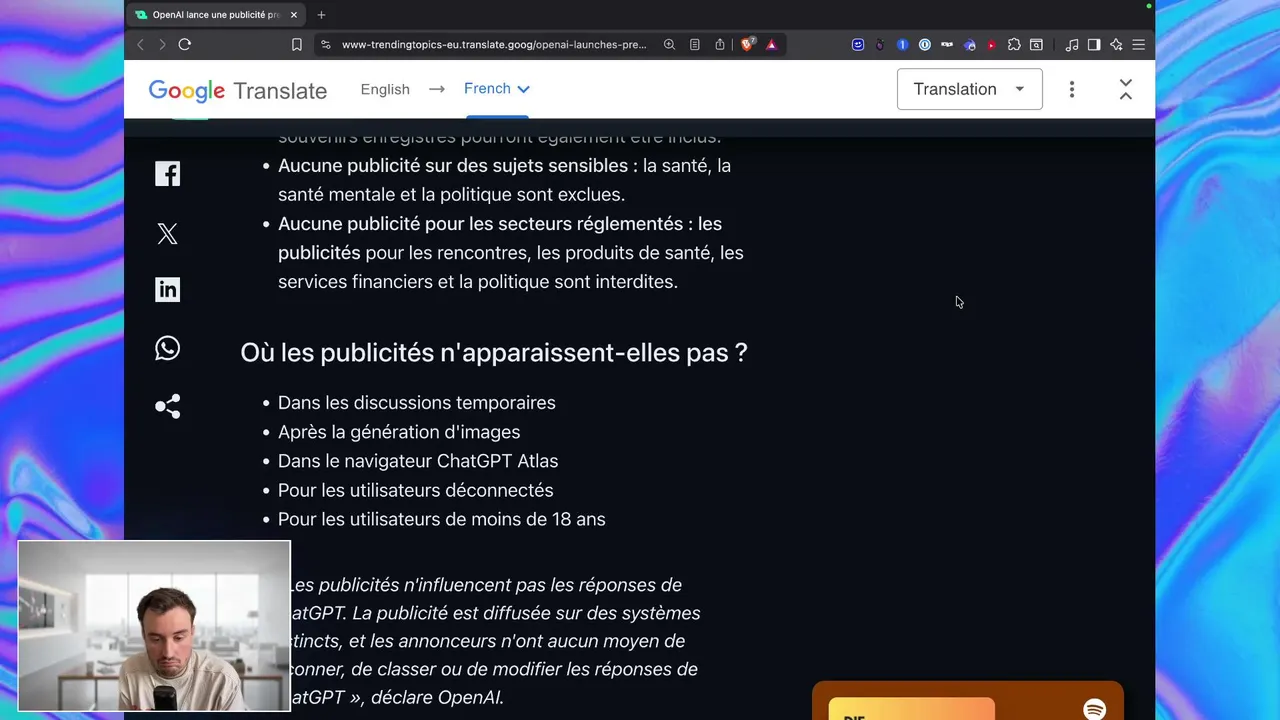Image resolution: width=1280 pixels, height=720 pixels.
Task: Go back using the browser back arrow
Action: click(x=140, y=44)
